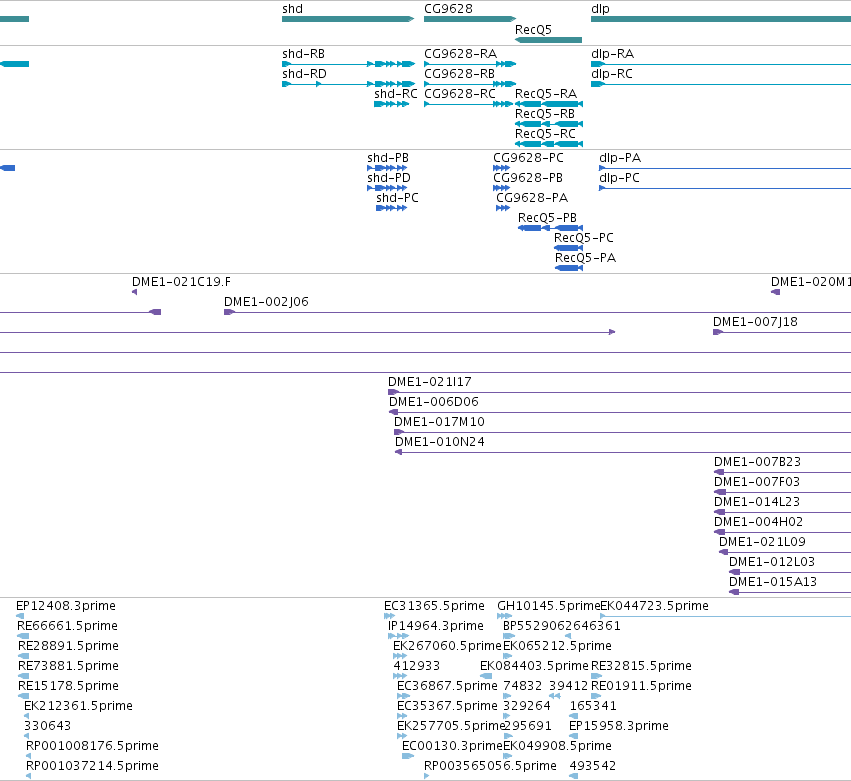Screen dimensions: 851x781
Task: Open clone DME1-021L09
Action: pos(785,552)
